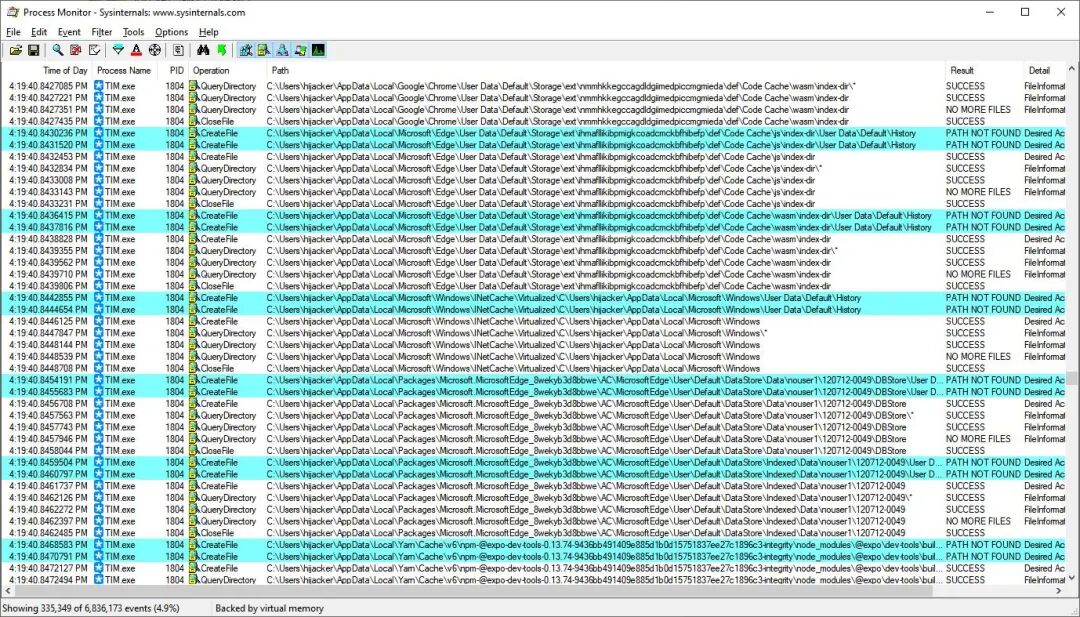Click the Process Name column header
This screenshot has height=617, width=1080.
coord(124,70)
